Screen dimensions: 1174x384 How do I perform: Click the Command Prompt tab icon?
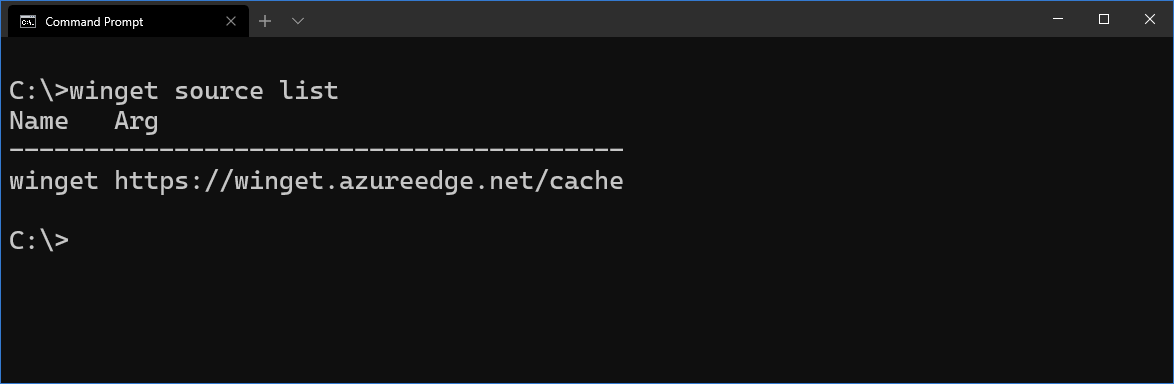(28, 21)
